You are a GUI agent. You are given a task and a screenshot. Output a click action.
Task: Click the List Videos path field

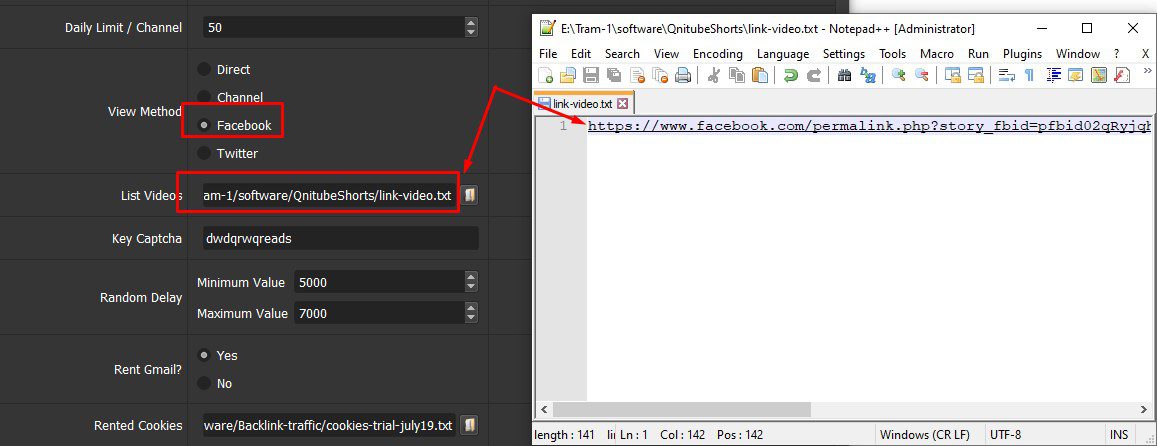pyautogui.click(x=330, y=196)
